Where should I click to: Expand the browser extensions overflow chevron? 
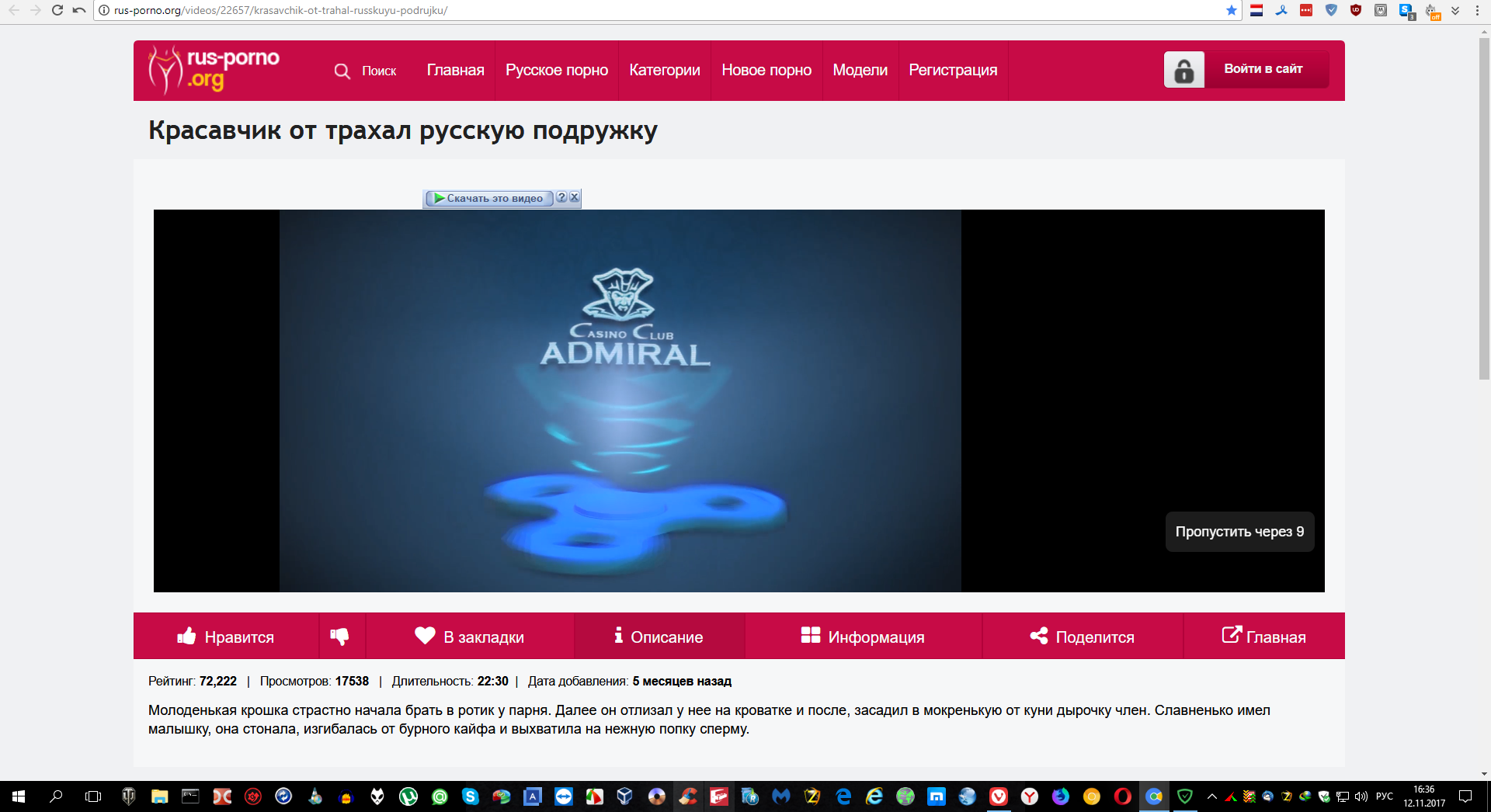point(1455,10)
